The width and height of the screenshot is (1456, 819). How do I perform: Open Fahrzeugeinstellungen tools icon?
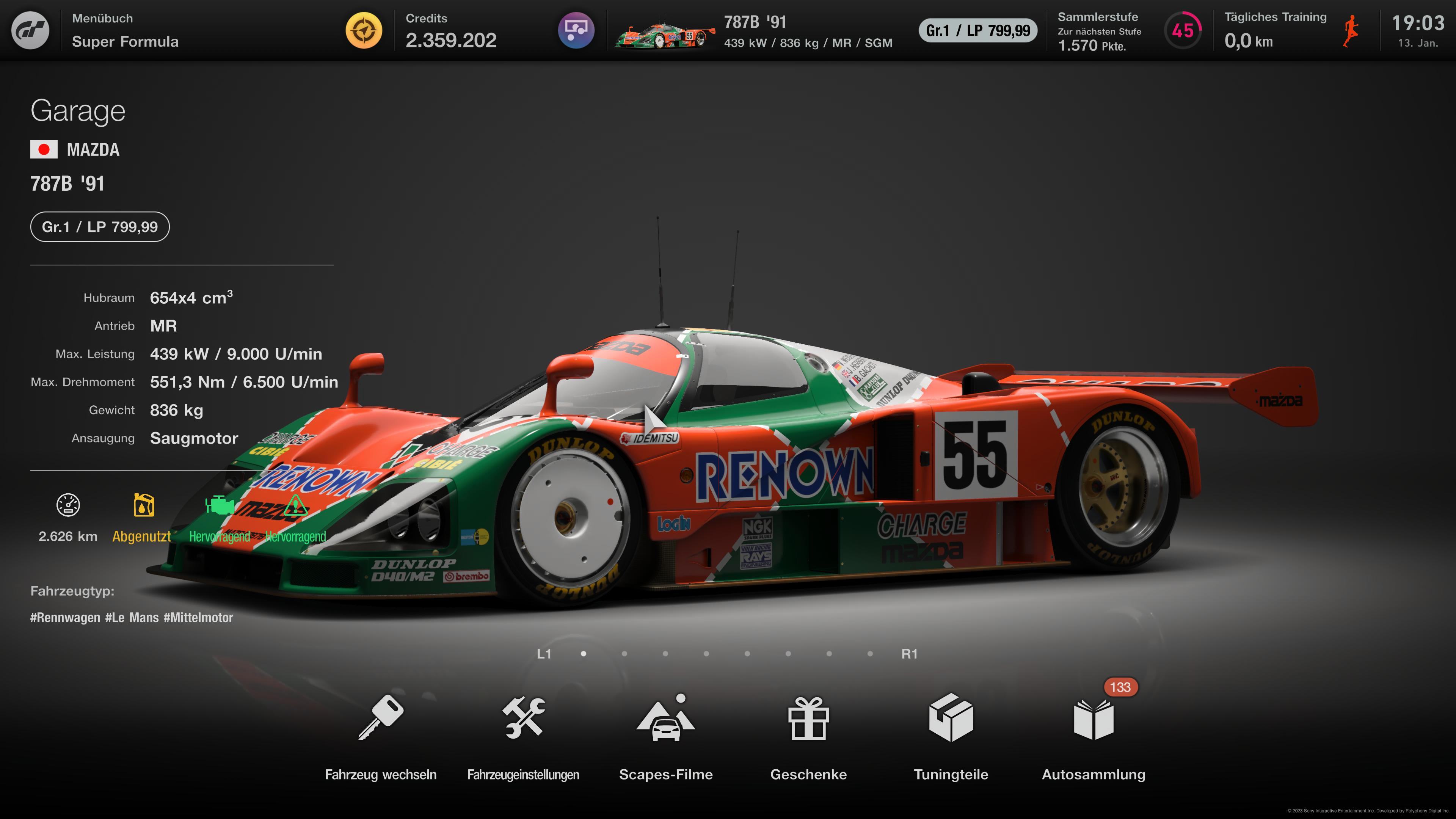click(523, 717)
